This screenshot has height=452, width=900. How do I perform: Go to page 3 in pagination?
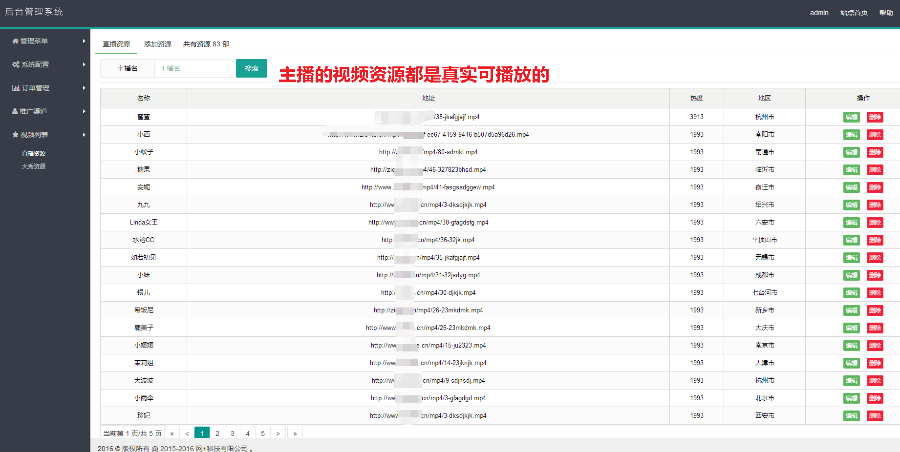point(232,433)
